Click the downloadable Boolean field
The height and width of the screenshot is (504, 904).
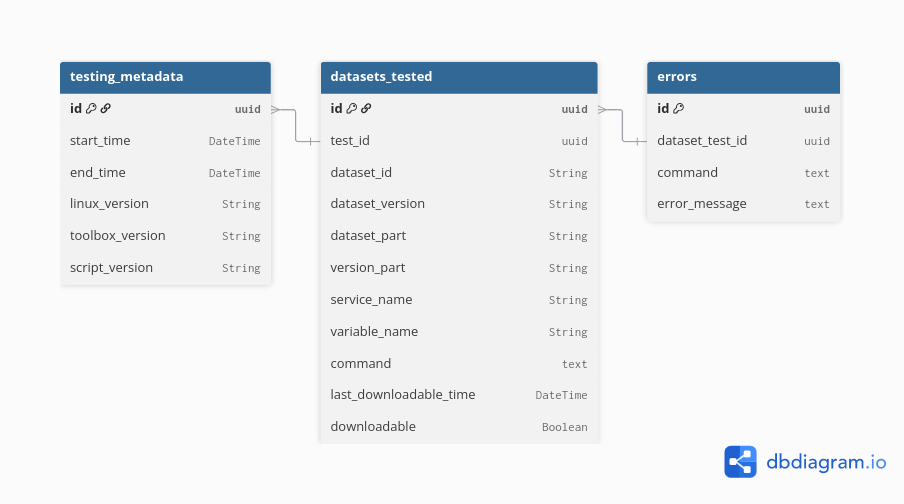(458, 427)
